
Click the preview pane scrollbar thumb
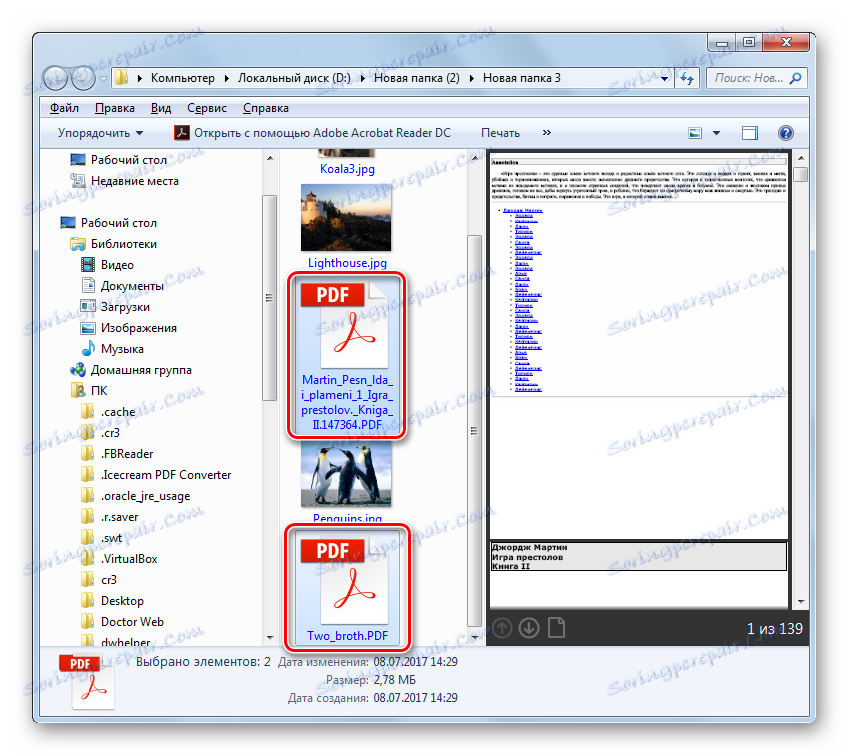[x=800, y=174]
